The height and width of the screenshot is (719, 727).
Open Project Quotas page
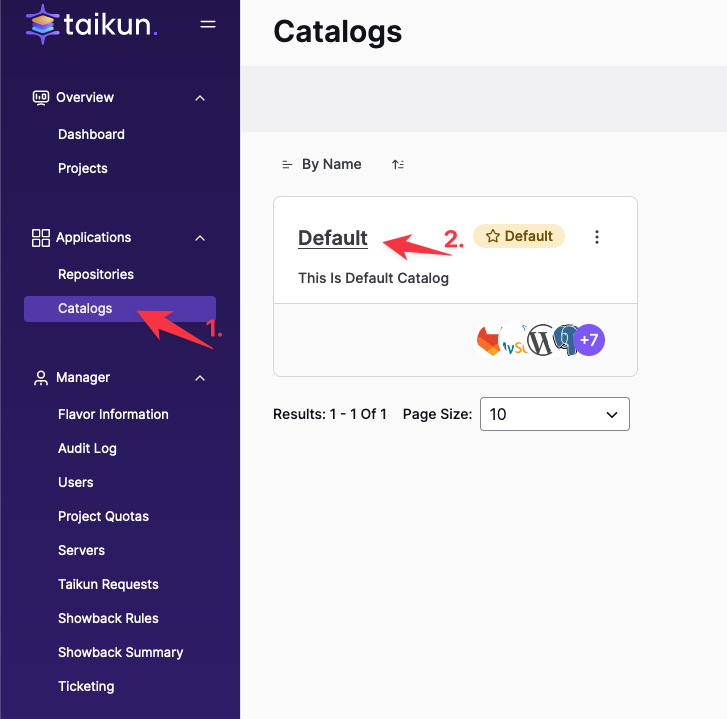[103, 516]
